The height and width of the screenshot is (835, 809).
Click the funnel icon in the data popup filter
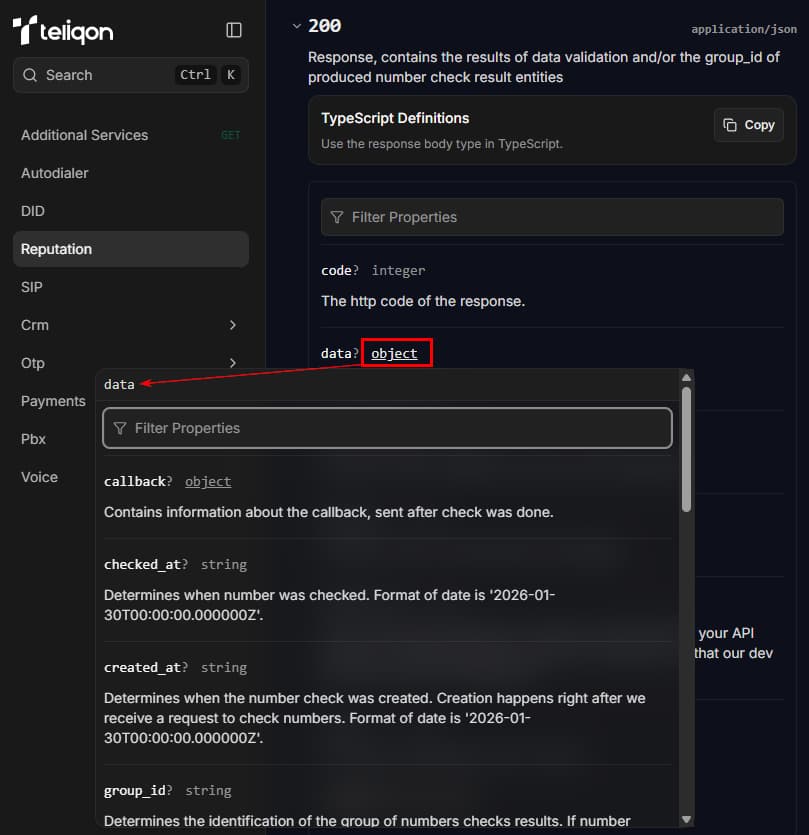coord(120,428)
